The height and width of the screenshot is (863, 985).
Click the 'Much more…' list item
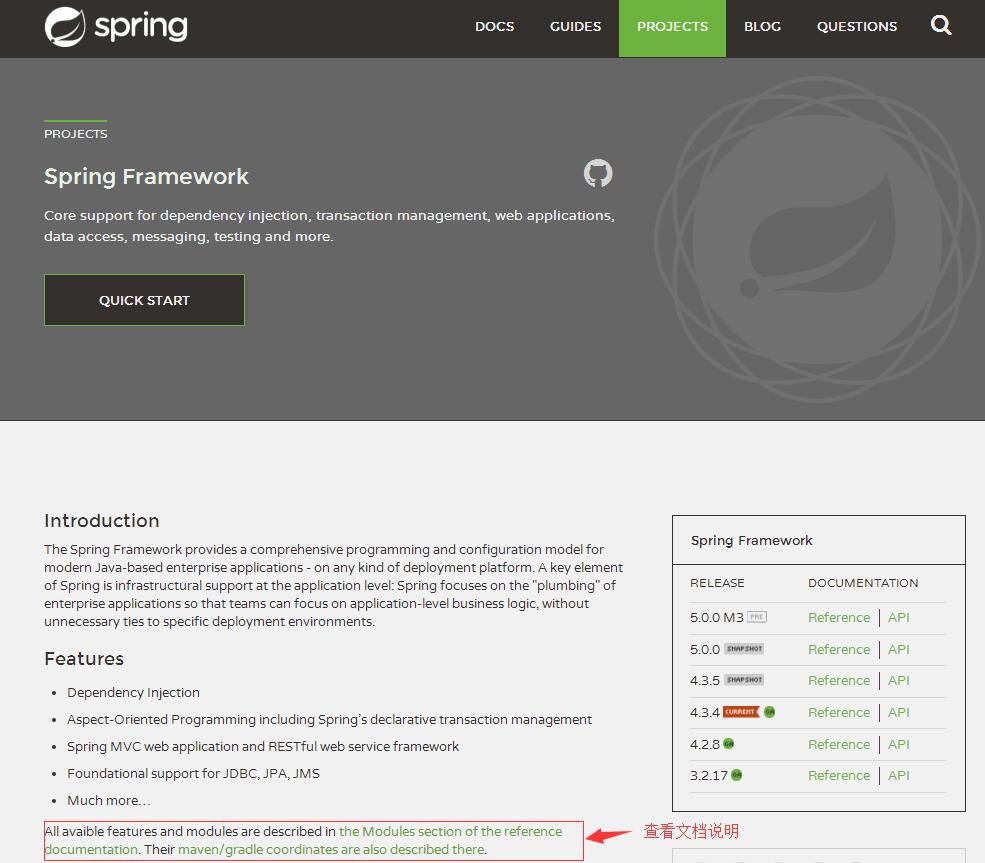pos(109,800)
